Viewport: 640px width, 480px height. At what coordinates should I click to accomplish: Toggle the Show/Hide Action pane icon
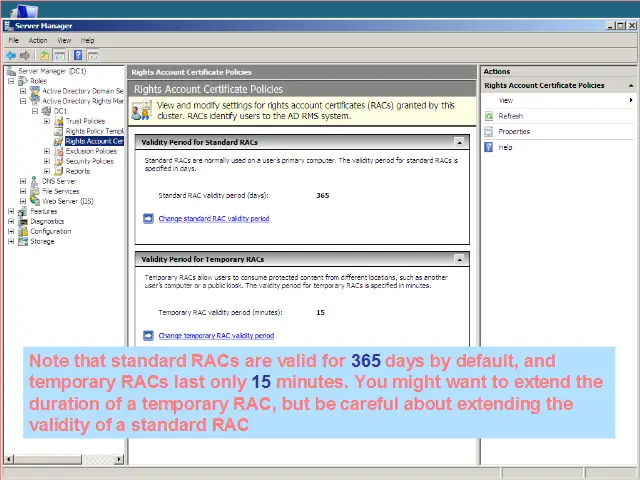click(93, 56)
